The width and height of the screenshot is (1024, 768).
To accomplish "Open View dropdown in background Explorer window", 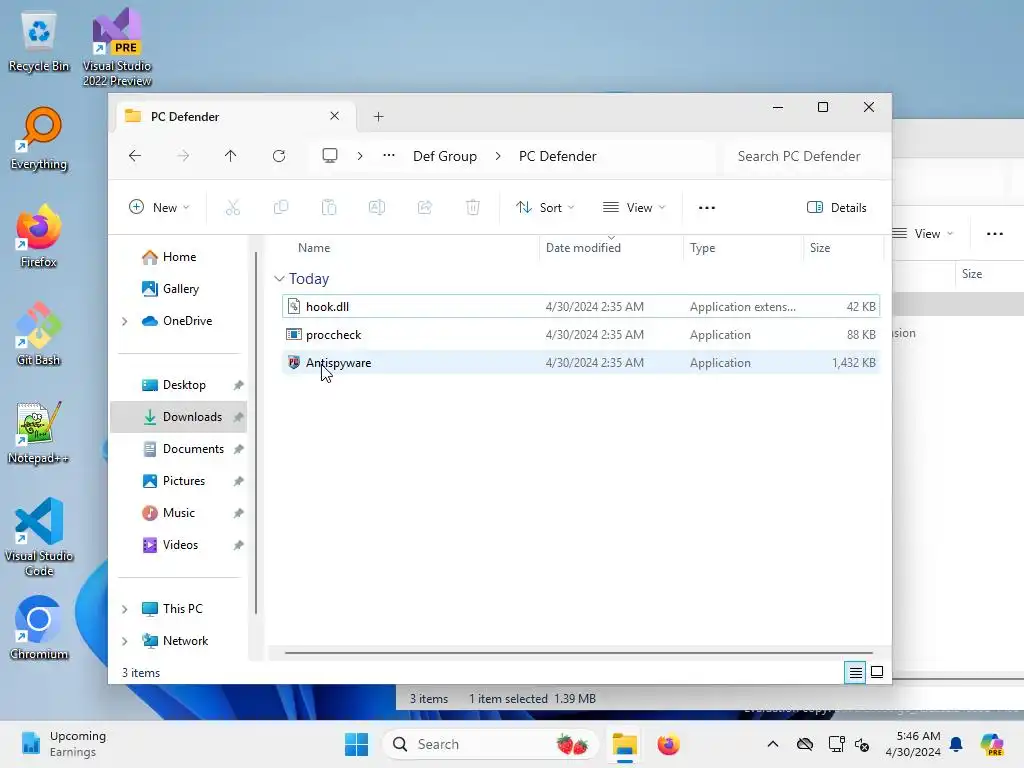I will coord(923,234).
